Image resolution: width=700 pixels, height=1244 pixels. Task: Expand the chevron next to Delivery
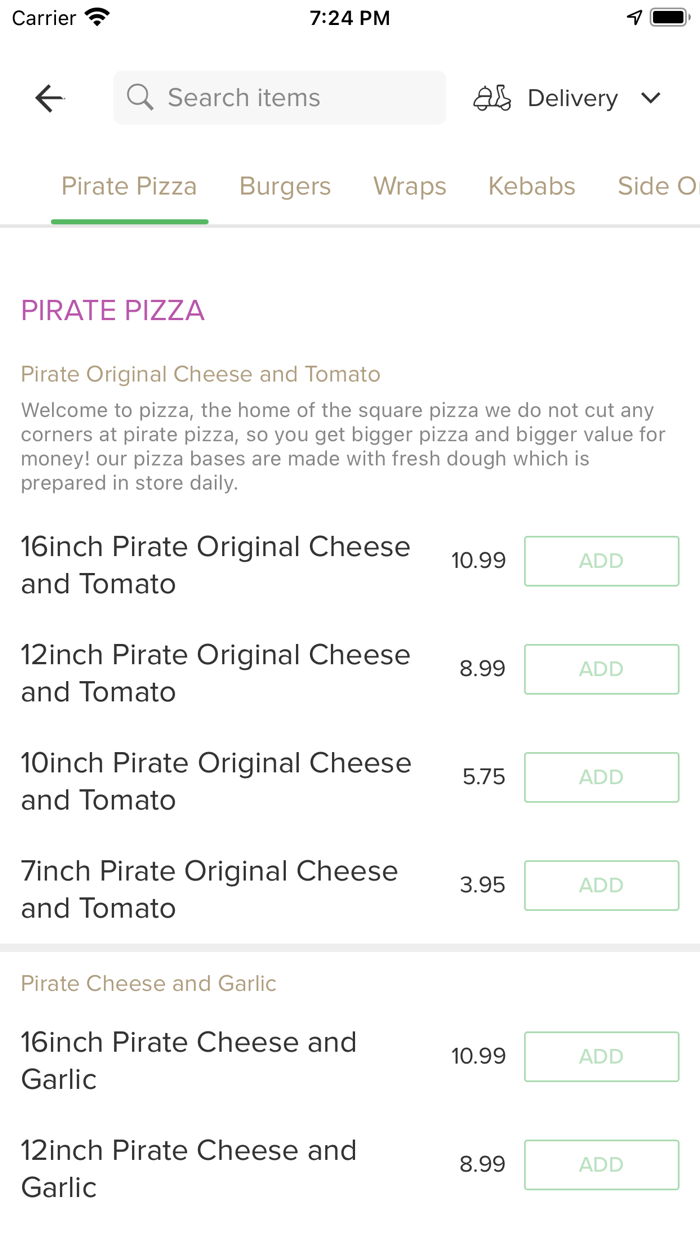(x=650, y=98)
